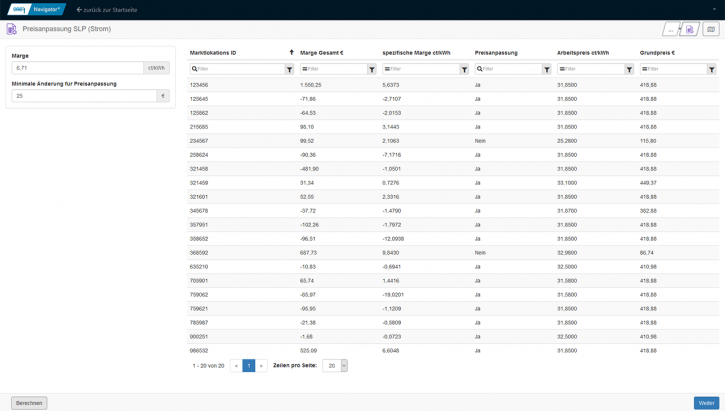Click the Weiter button
725x411 pixels.
[706, 403]
